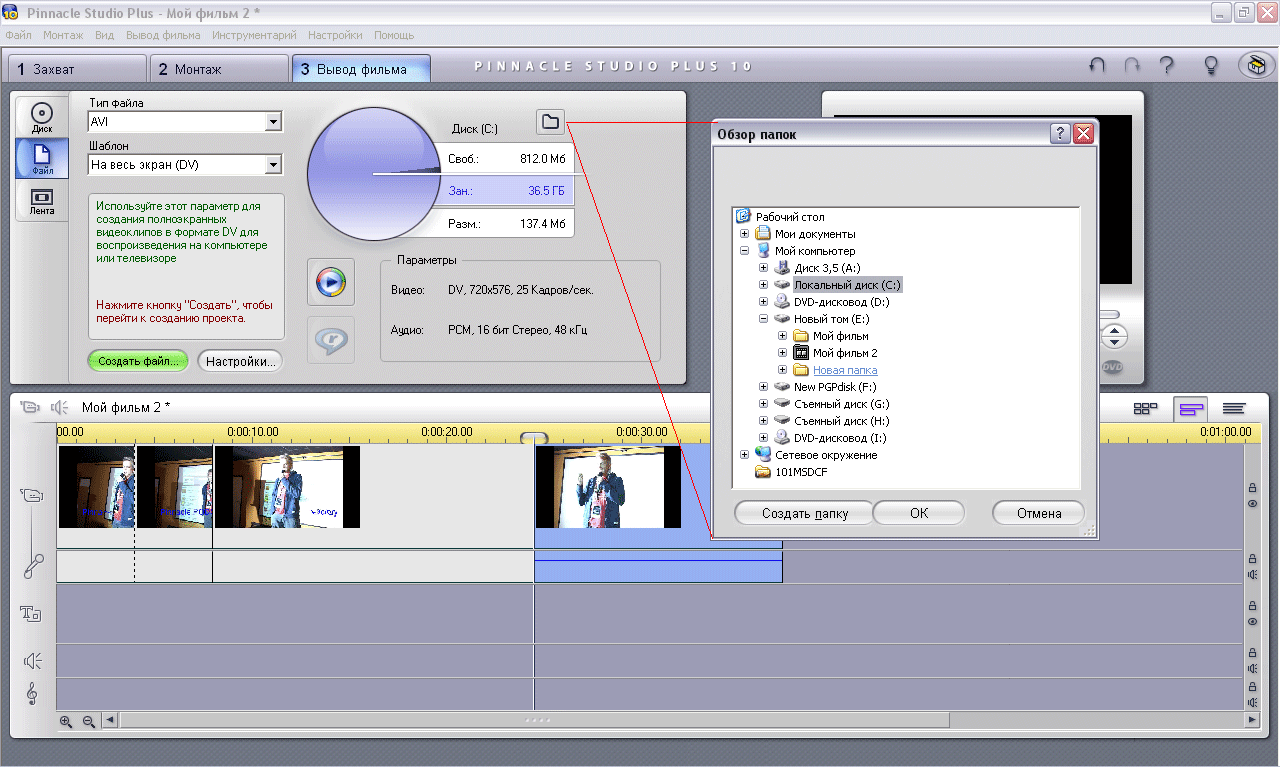
Task: Click the video track camcorder icon
Action: 32,495
